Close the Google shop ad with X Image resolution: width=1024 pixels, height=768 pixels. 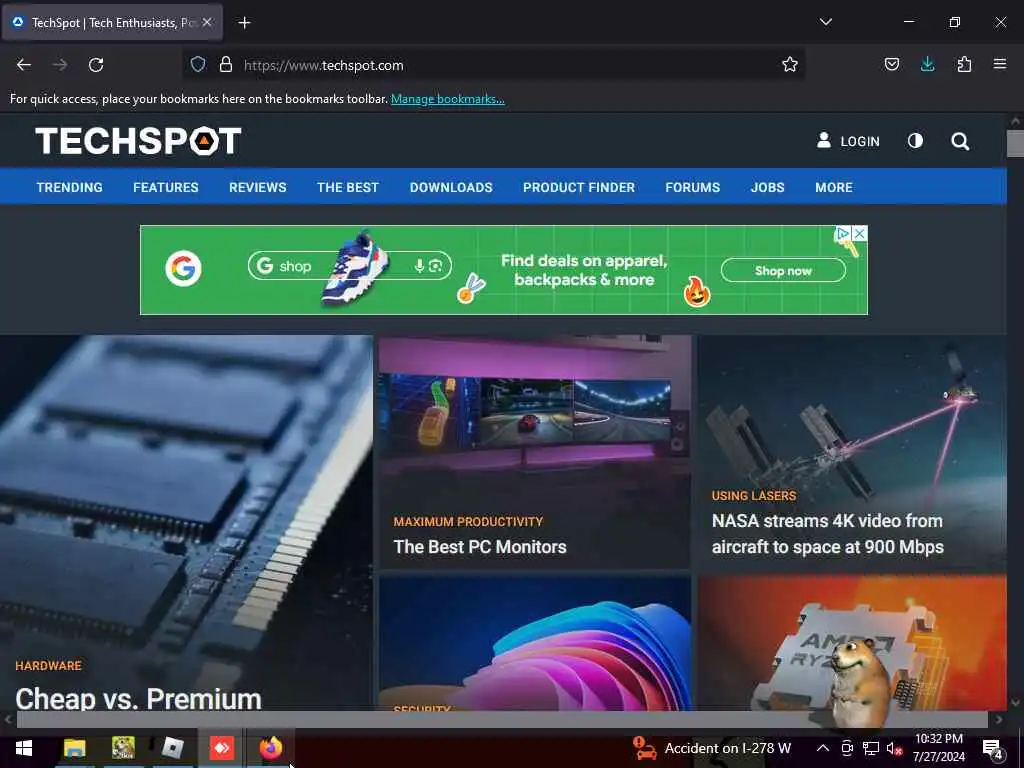(860, 233)
